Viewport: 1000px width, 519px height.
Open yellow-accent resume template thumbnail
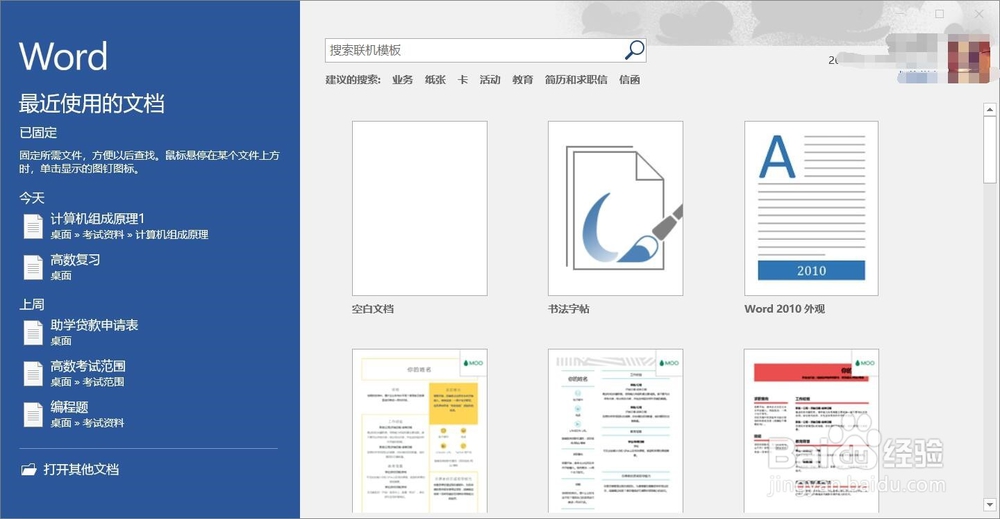(420, 430)
